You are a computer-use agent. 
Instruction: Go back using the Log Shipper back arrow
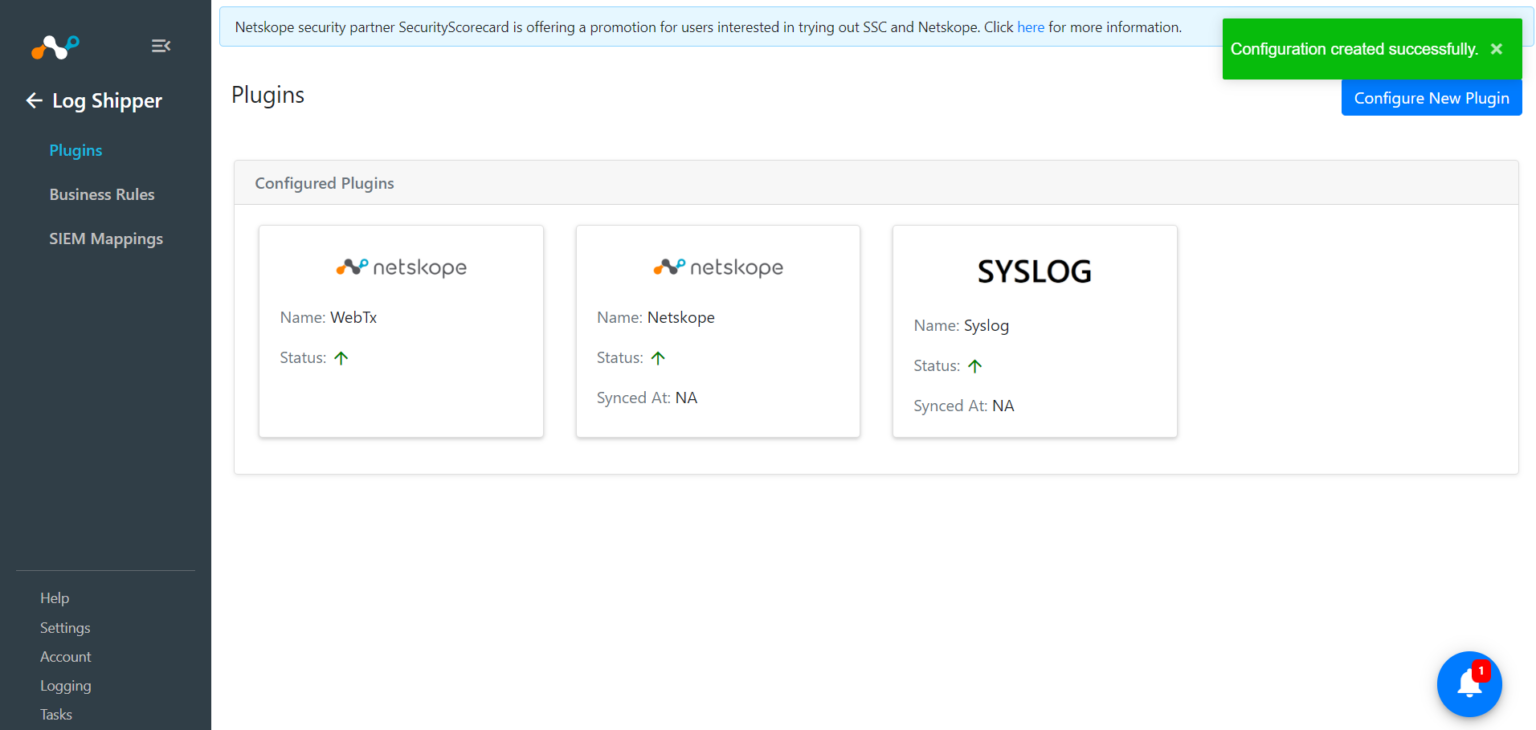pyautogui.click(x=33, y=100)
